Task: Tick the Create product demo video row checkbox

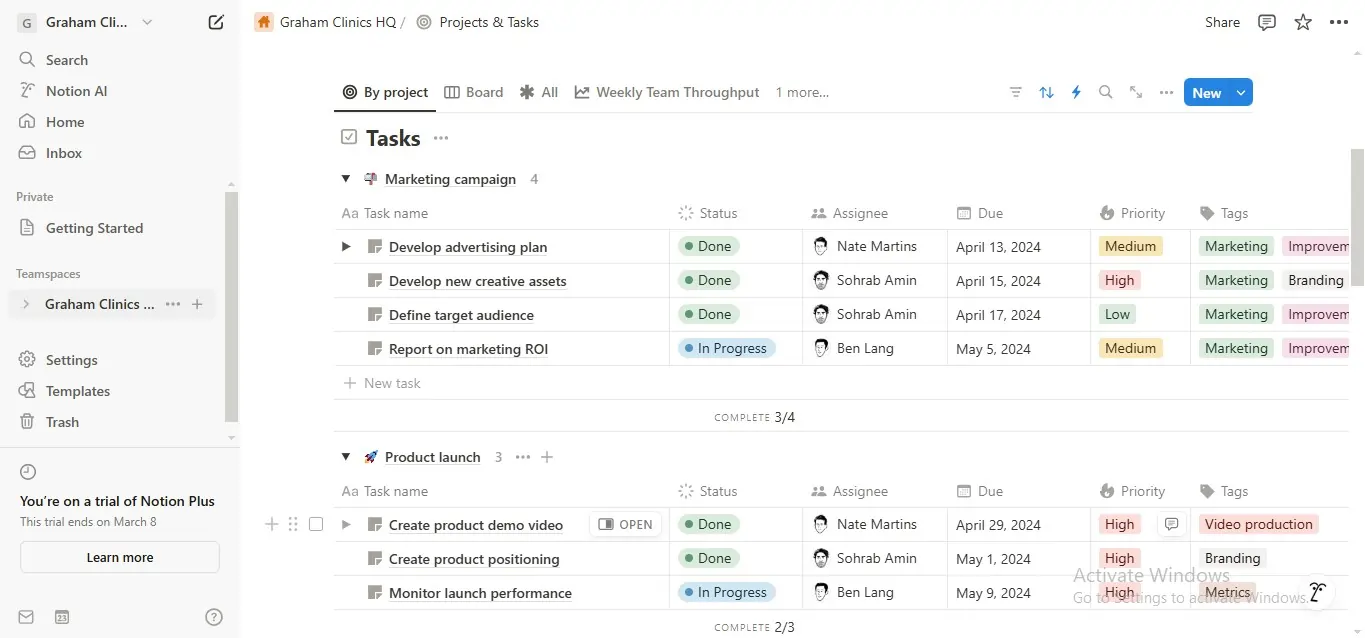Action: (x=316, y=524)
